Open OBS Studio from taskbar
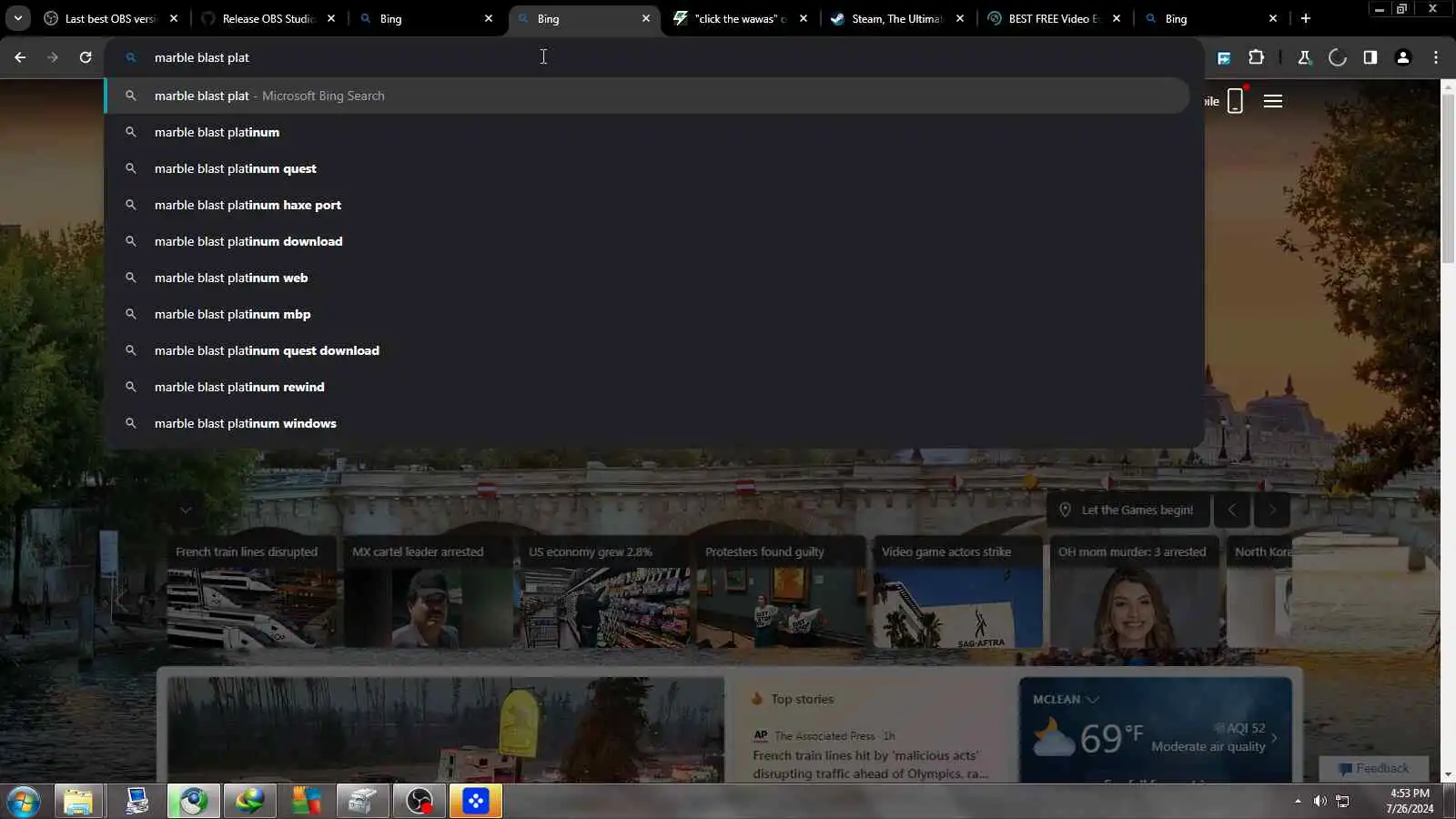The width and height of the screenshot is (1456, 819). pyautogui.click(x=420, y=802)
